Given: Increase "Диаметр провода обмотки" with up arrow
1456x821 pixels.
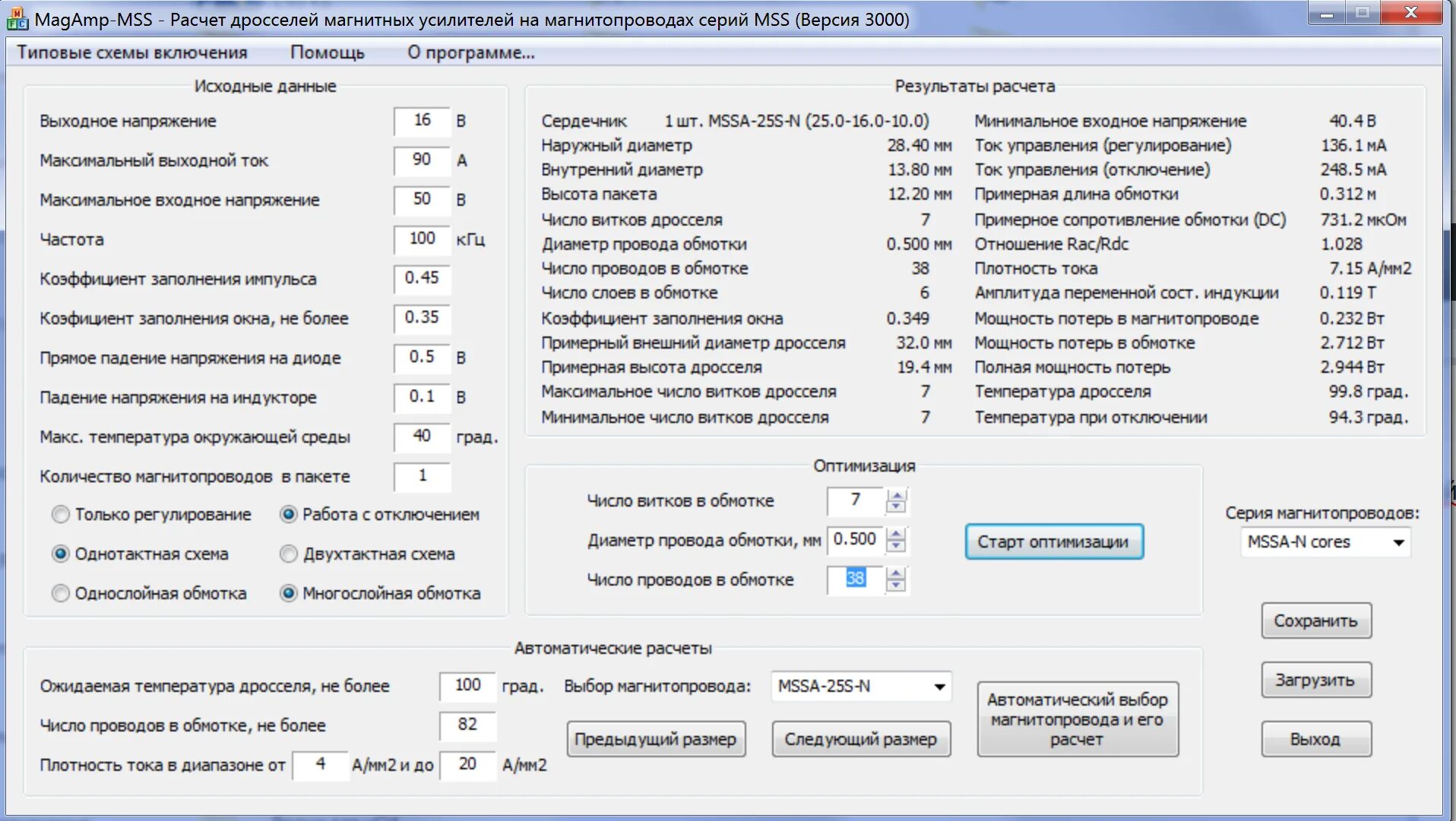Looking at the screenshot, I should tap(897, 535).
